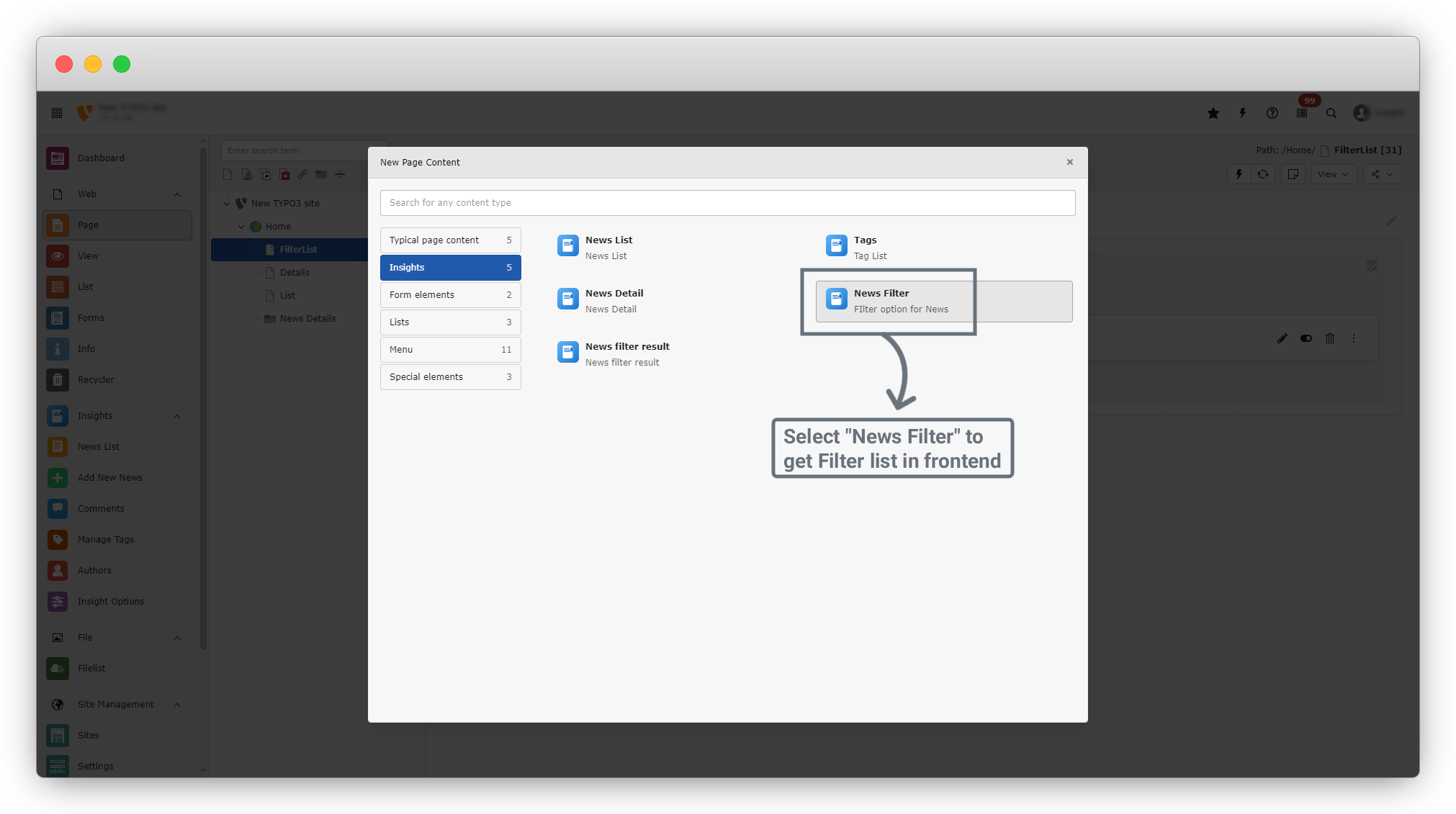Click the bookmarks star icon
This screenshot has width=1456, height=814.
1213,113
